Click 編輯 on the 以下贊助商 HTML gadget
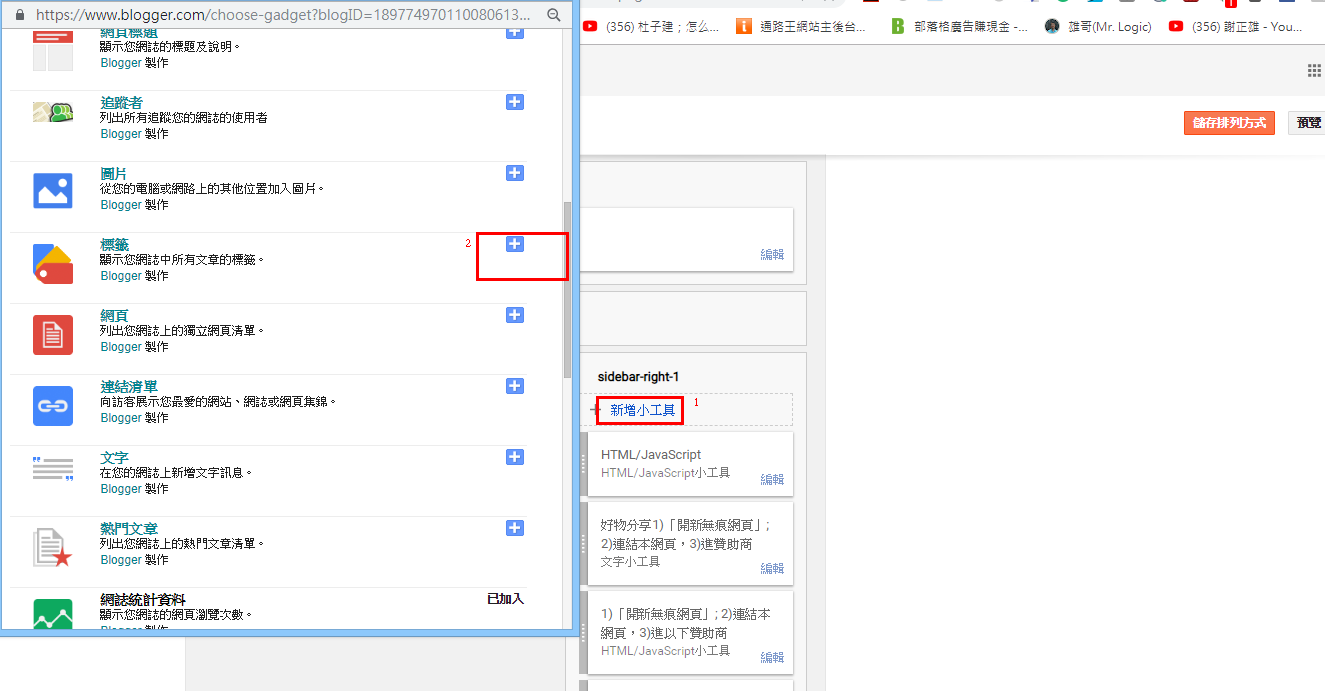1325x691 pixels. (x=772, y=657)
